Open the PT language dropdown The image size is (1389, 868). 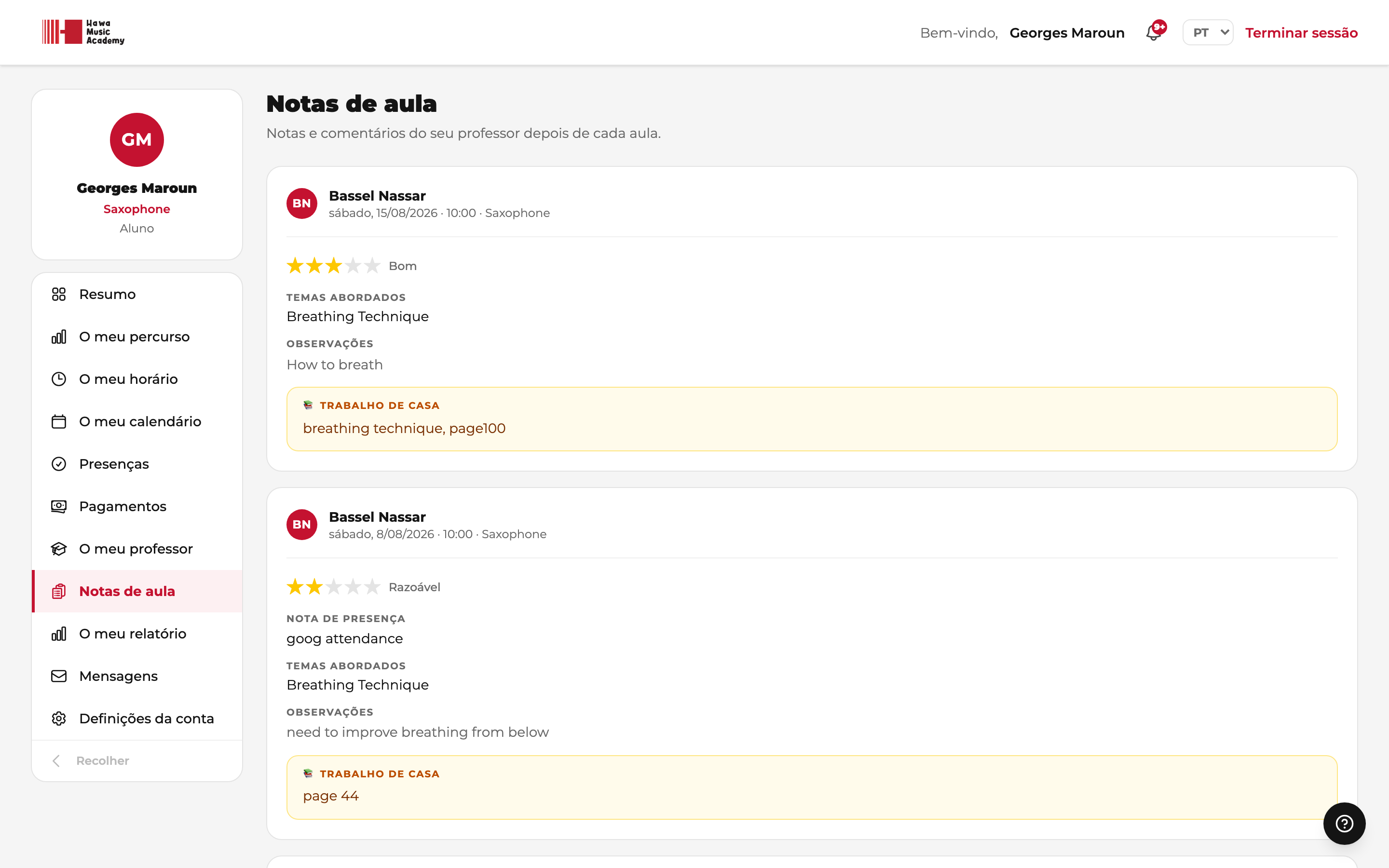tap(1208, 32)
